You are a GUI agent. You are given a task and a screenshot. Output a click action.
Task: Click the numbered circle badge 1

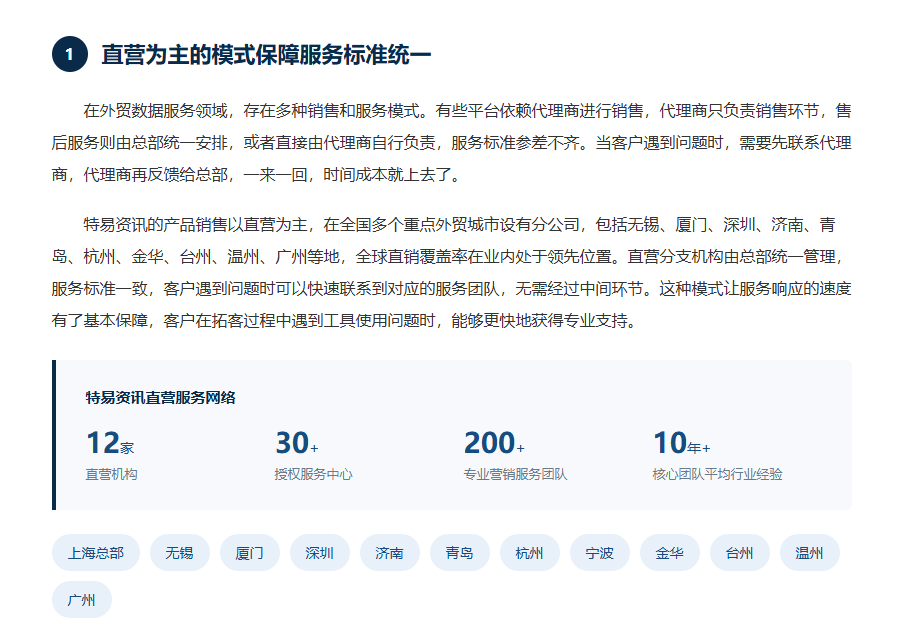pos(70,54)
